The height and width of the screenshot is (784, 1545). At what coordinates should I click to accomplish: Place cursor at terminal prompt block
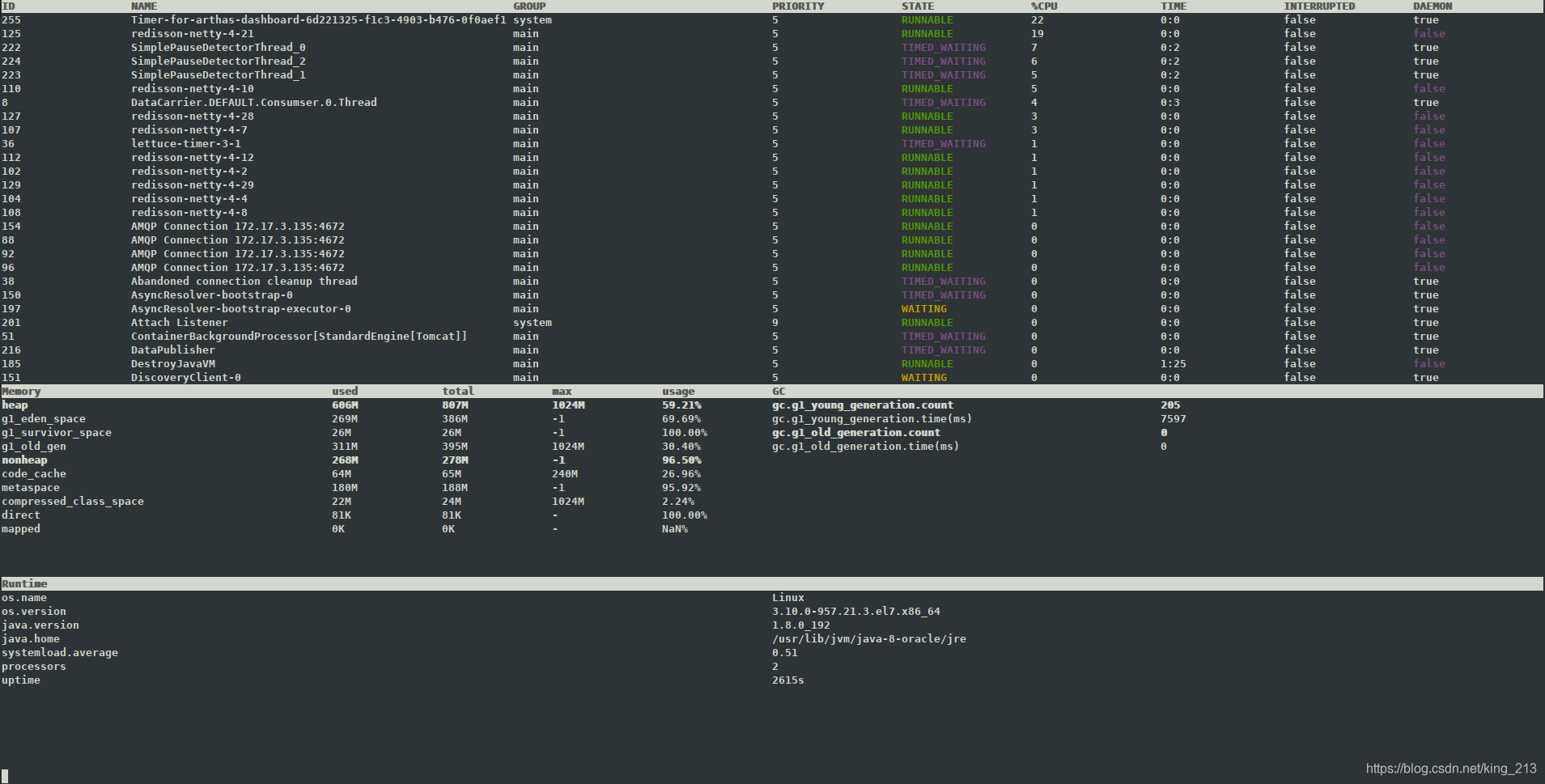pyautogui.click(x=5, y=776)
